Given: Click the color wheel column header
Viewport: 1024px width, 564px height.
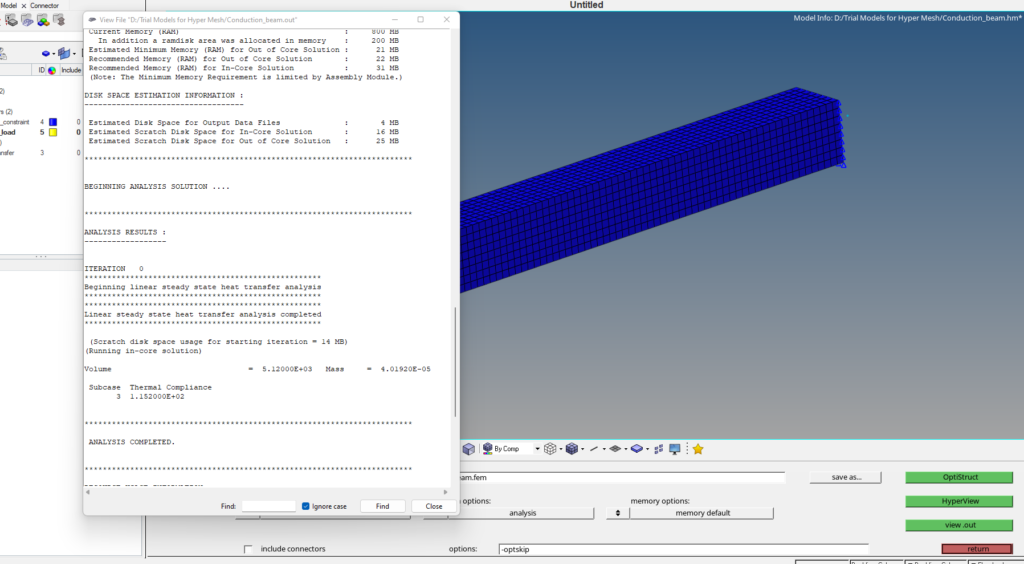Looking at the screenshot, I should [52, 70].
